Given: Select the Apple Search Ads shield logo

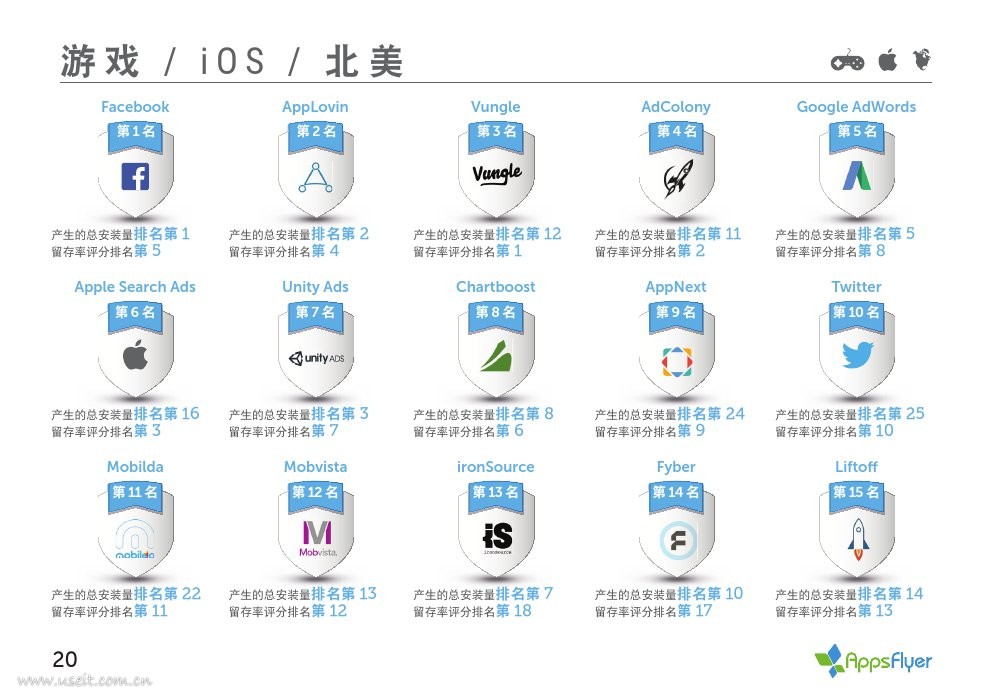Looking at the screenshot, I should click(x=135, y=354).
